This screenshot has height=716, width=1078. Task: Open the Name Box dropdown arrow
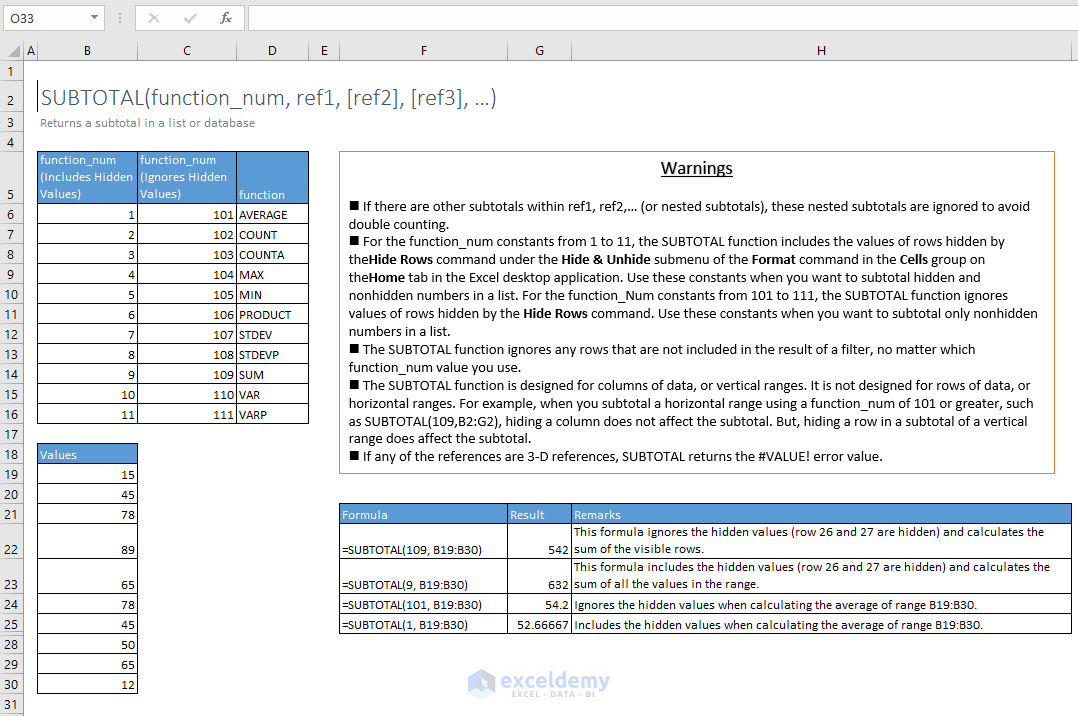[94, 18]
